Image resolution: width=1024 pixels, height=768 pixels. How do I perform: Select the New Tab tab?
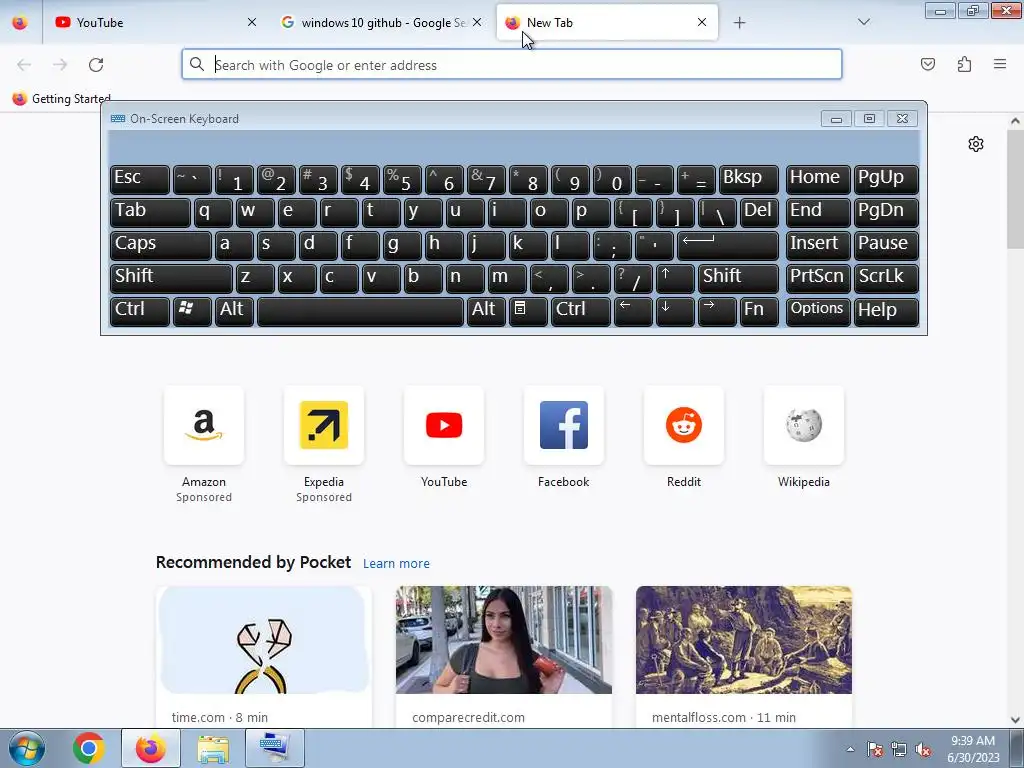pyautogui.click(x=607, y=23)
